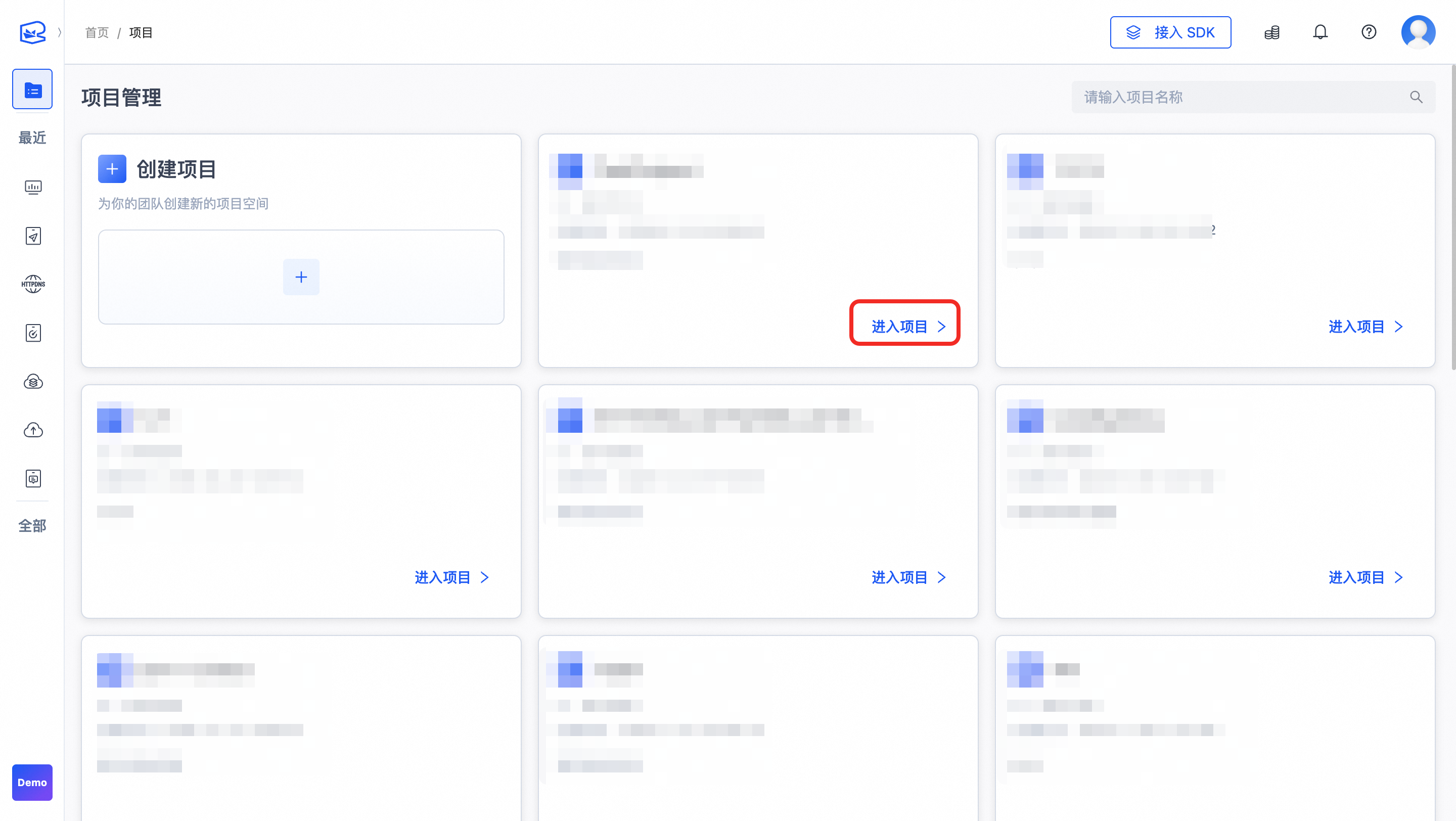Screen dimensions: 1456x821
Task: Select the 全部 section in sidebar
Action: (32, 525)
